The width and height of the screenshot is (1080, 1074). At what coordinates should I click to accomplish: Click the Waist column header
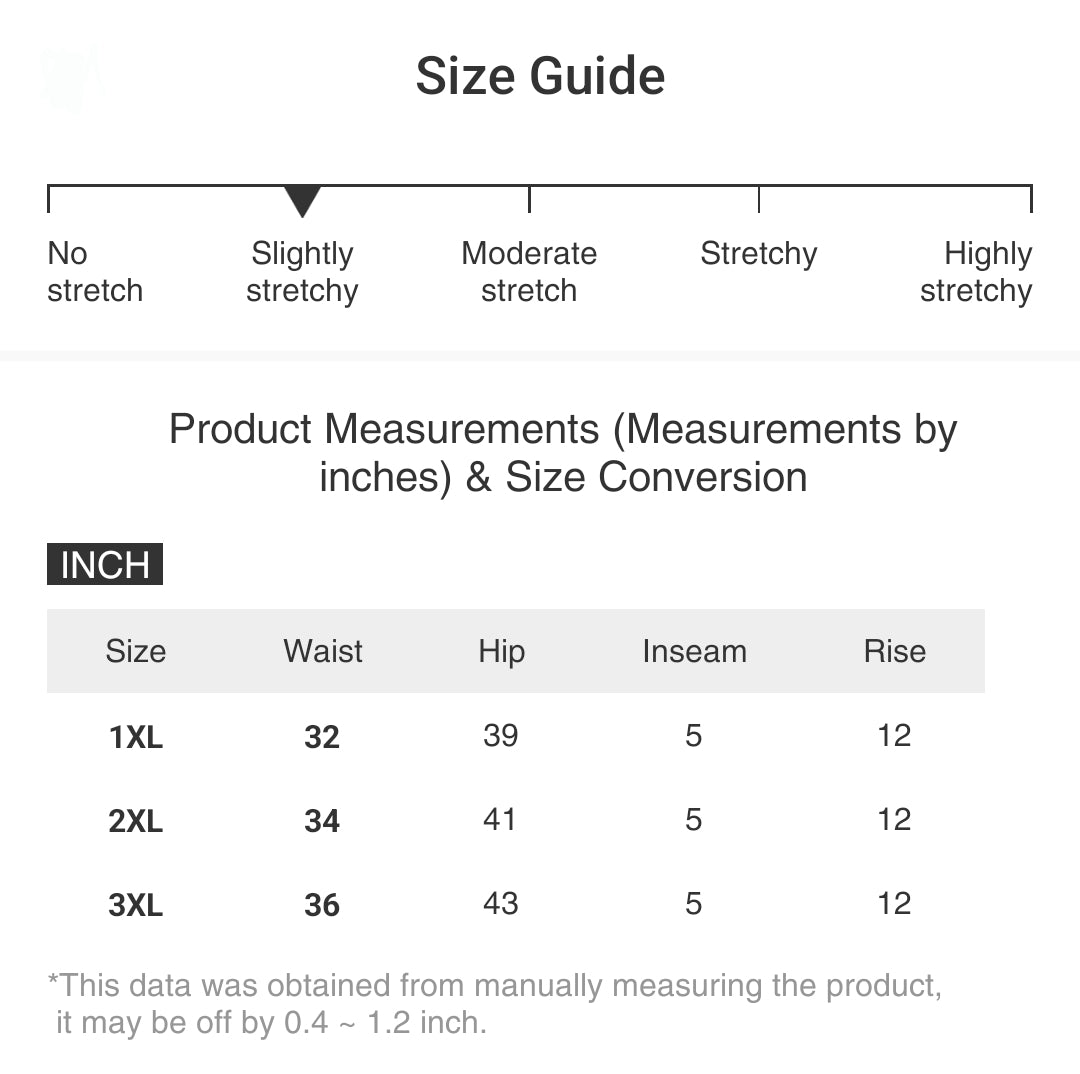click(323, 651)
